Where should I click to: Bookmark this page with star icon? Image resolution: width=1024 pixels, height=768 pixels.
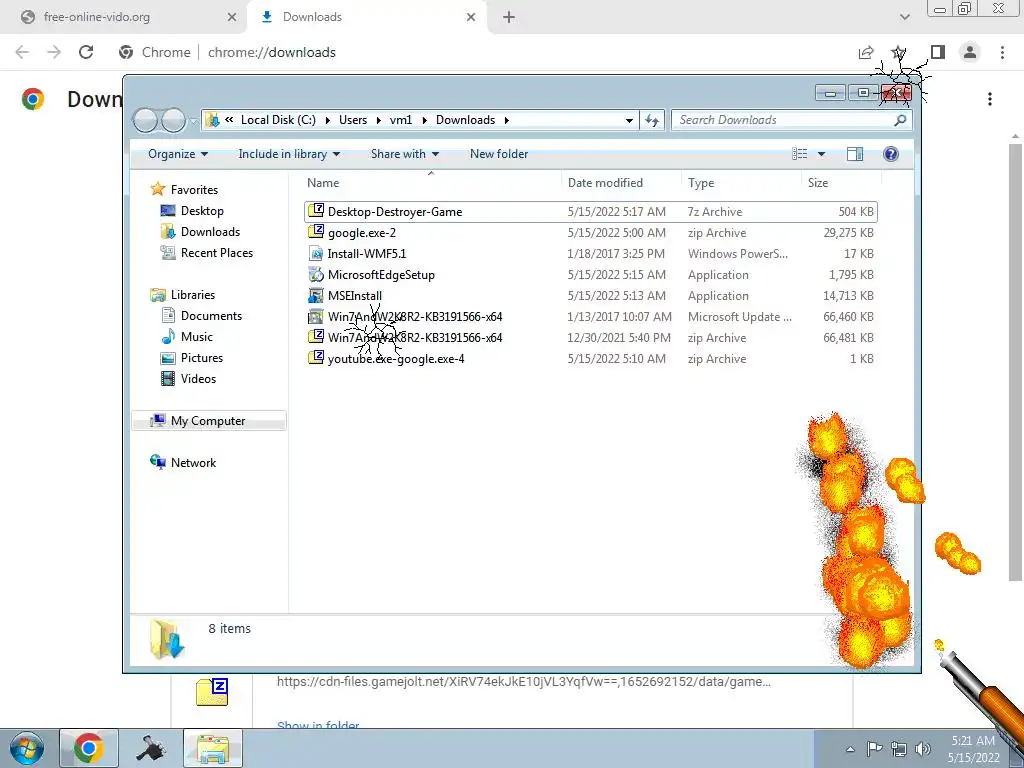(x=899, y=52)
